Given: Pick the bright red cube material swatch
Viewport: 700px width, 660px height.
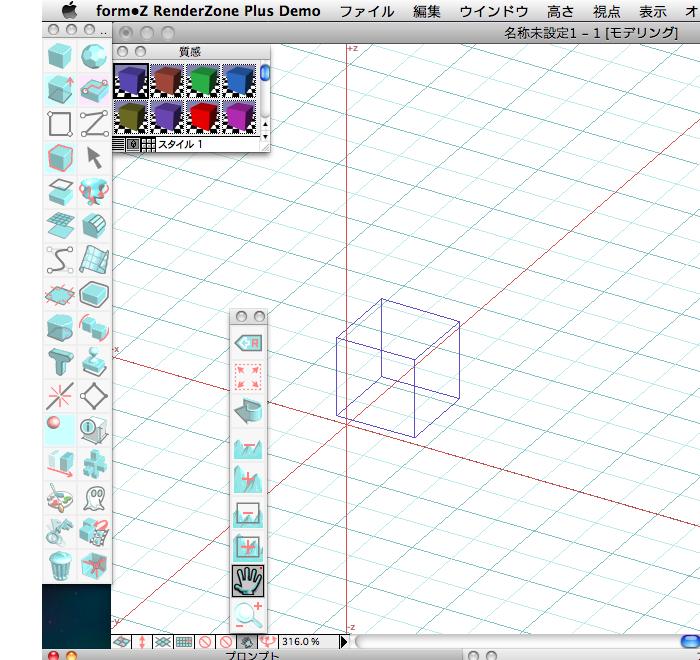Looking at the screenshot, I should [203, 117].
